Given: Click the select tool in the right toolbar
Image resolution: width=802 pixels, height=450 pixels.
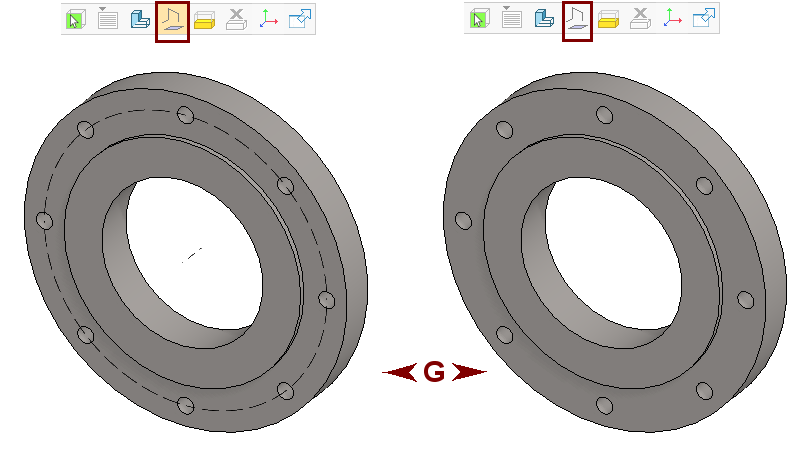Looking at the screenshot, I should pos(480,19).
